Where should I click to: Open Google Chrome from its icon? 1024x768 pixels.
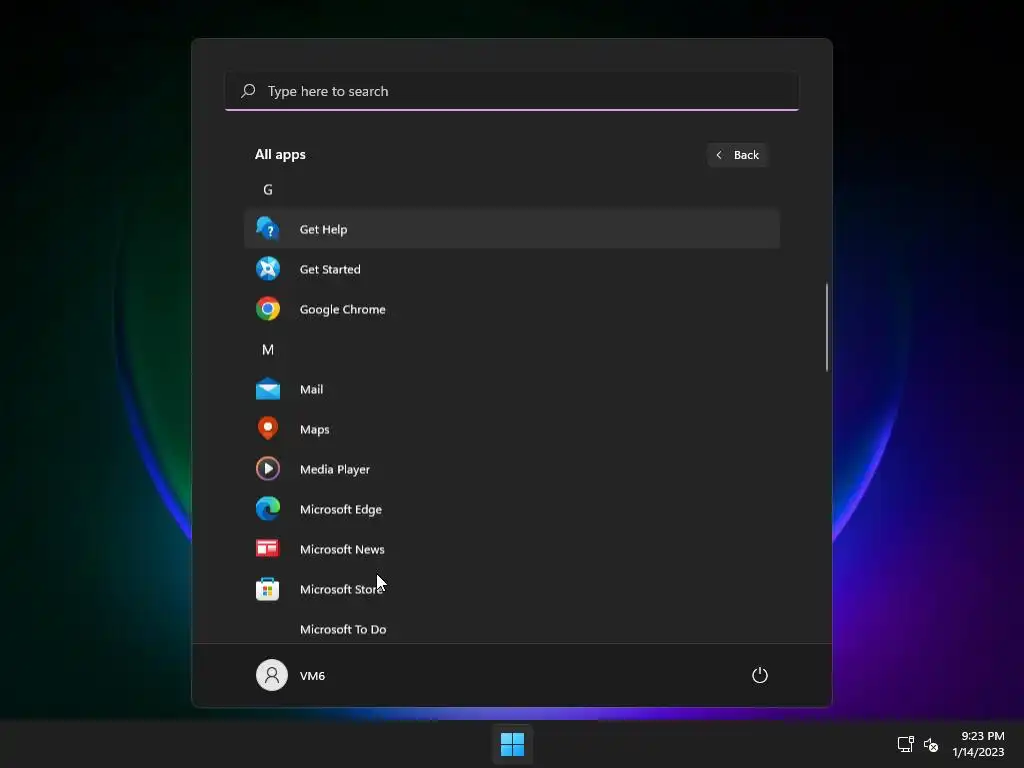[268, 309]
